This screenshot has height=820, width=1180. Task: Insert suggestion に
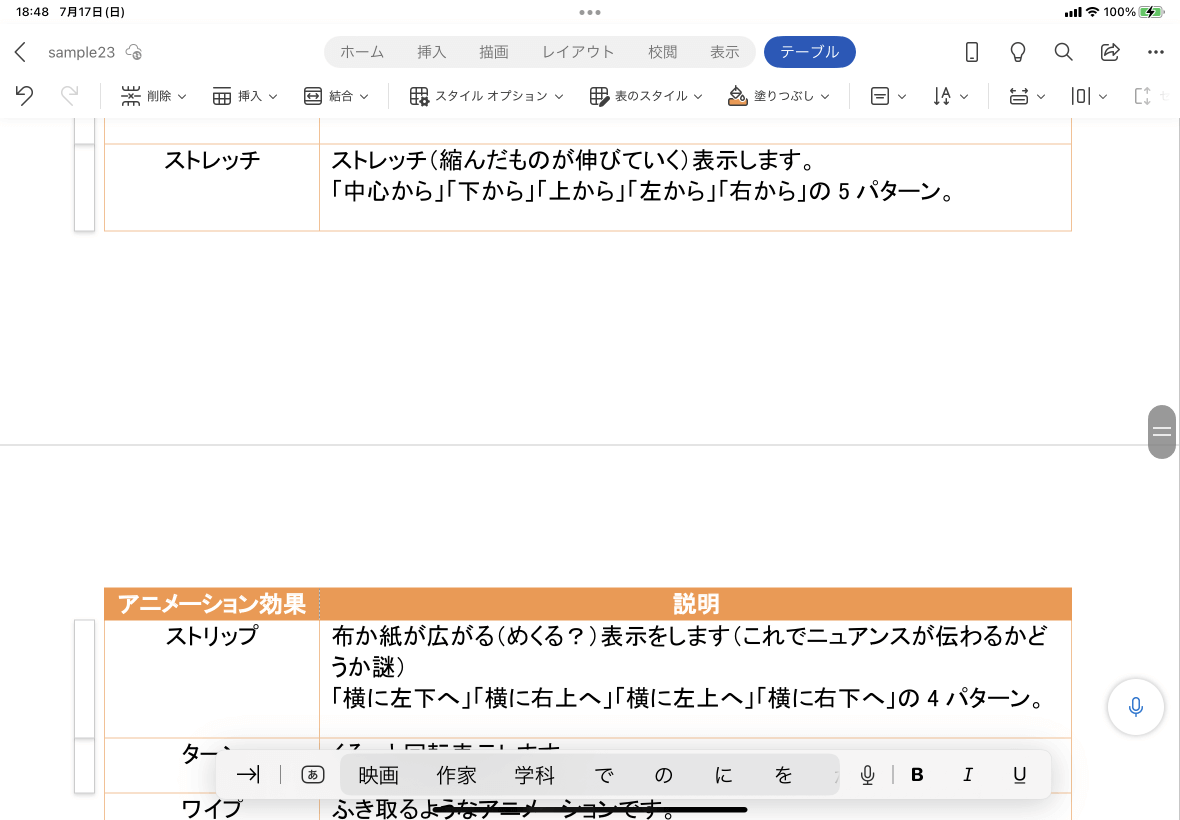pos(723,775)
